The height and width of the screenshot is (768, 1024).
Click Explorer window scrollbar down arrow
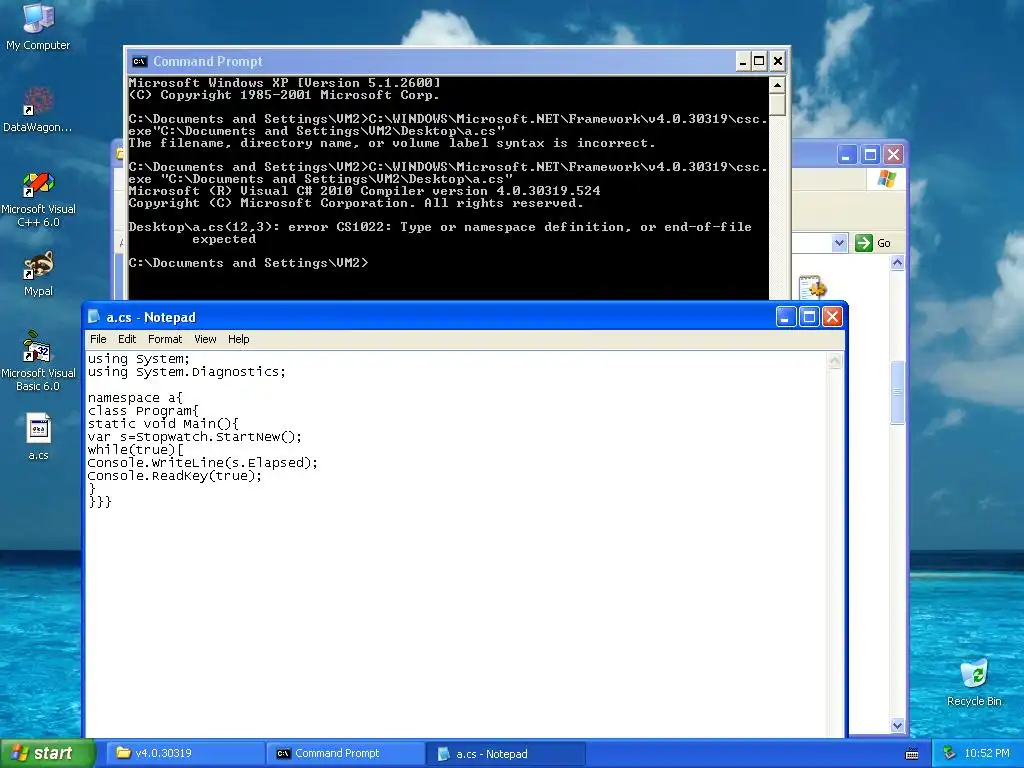(897, 725)
